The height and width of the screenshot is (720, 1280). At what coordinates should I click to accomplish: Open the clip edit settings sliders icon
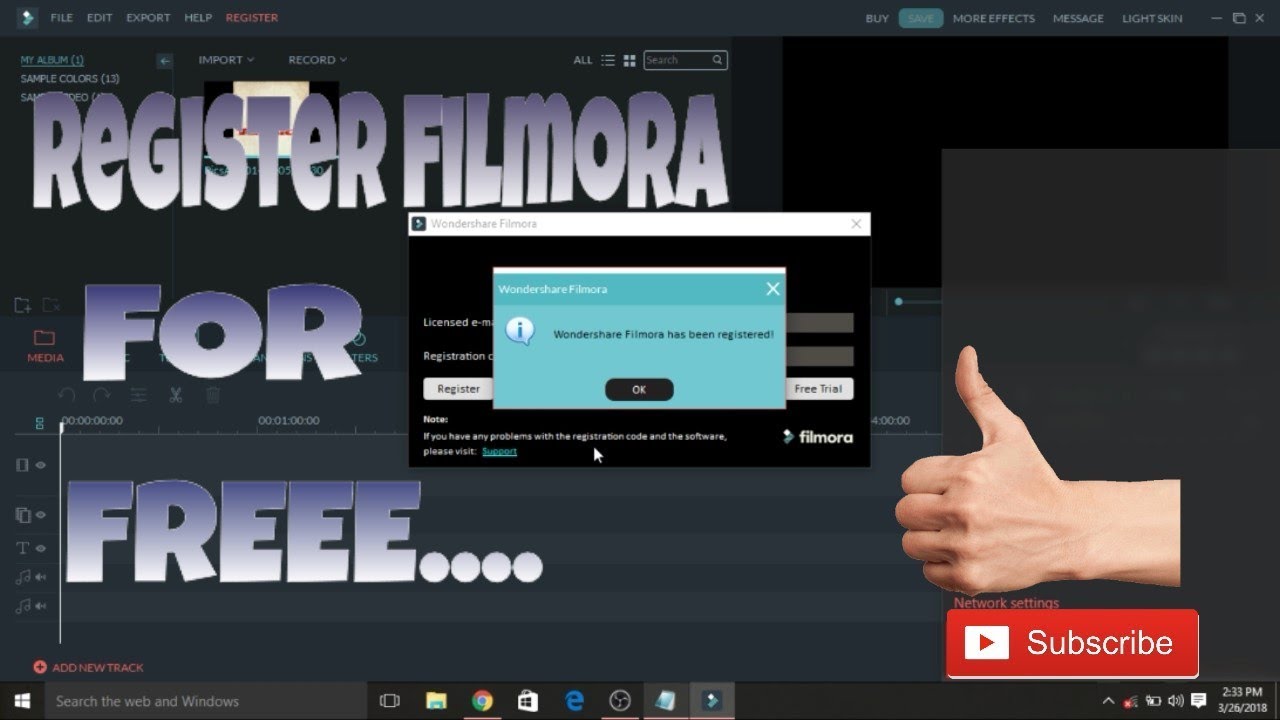click(138, 395)
